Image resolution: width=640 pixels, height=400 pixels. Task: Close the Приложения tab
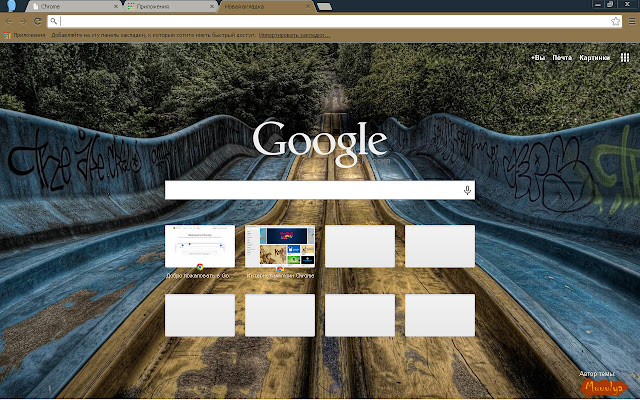pos(212,7)
